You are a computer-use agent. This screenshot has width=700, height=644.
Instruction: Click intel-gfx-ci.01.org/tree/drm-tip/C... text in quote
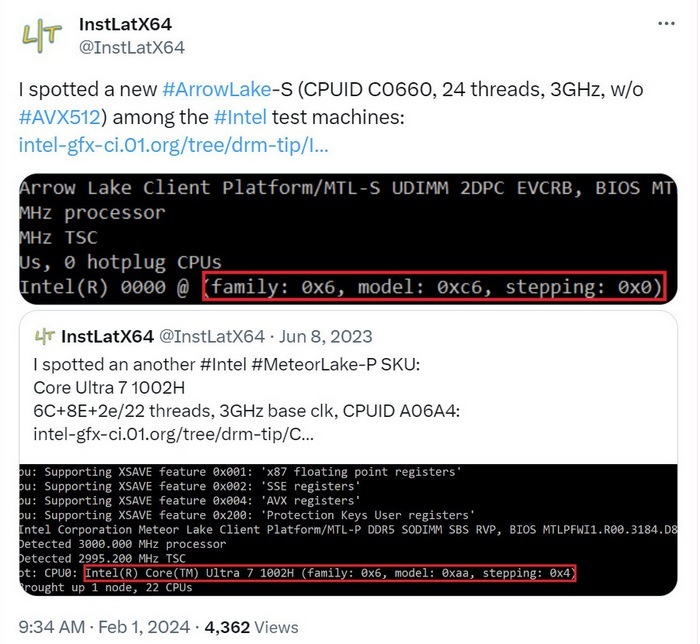174,434
